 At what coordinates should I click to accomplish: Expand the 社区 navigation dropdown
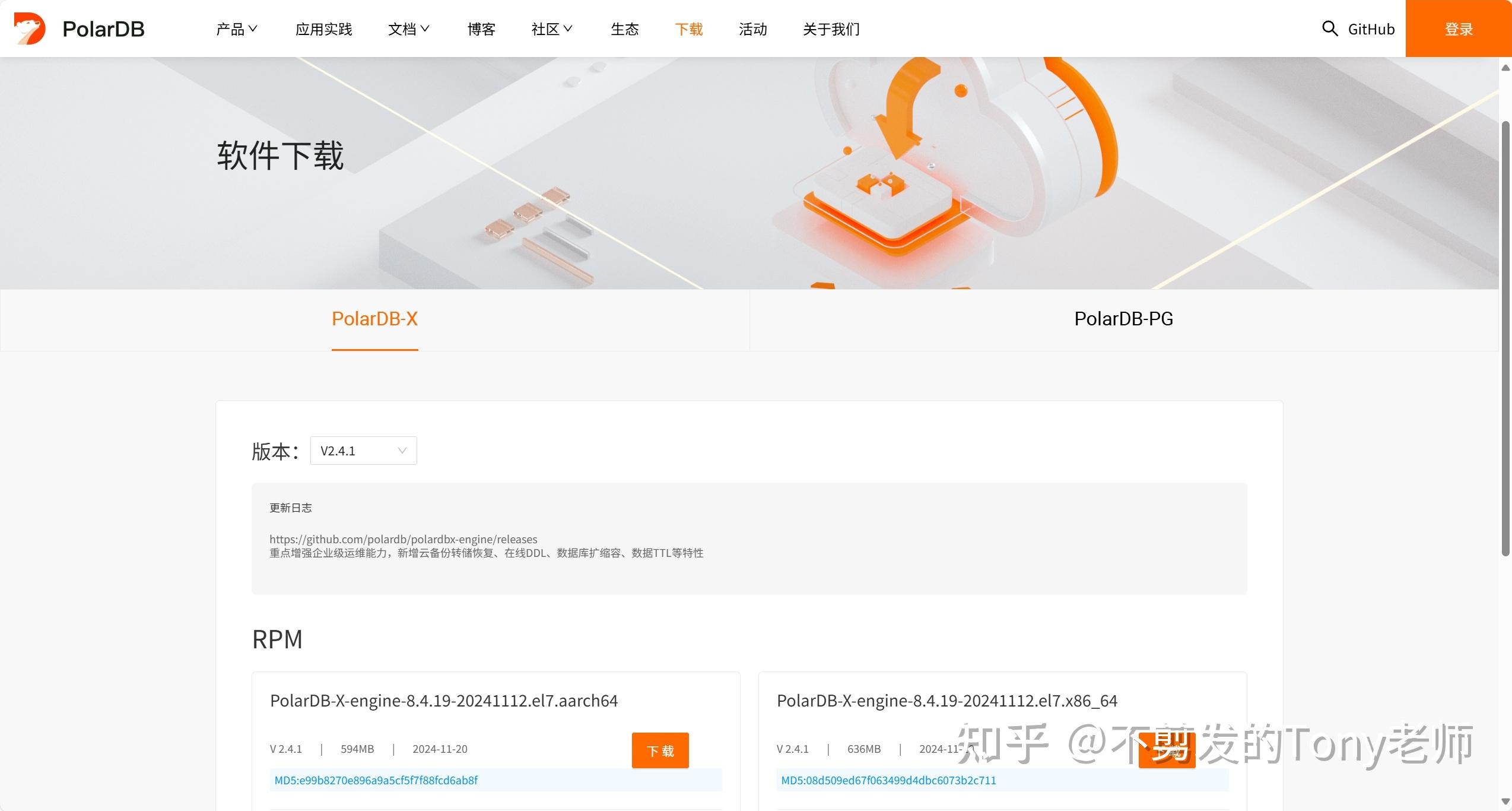point(552,28)
